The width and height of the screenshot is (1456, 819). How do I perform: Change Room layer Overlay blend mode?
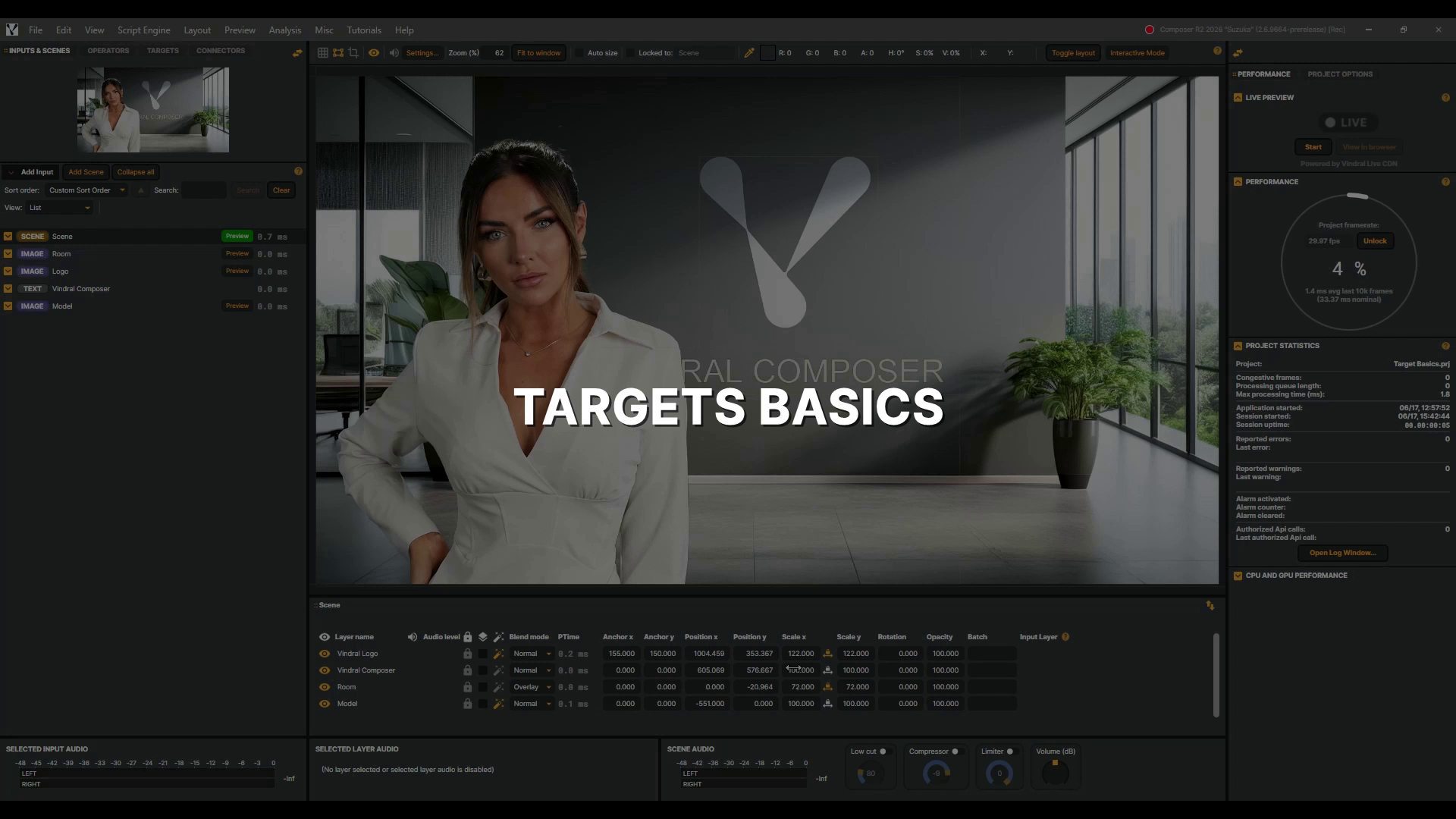coord(532,687)
